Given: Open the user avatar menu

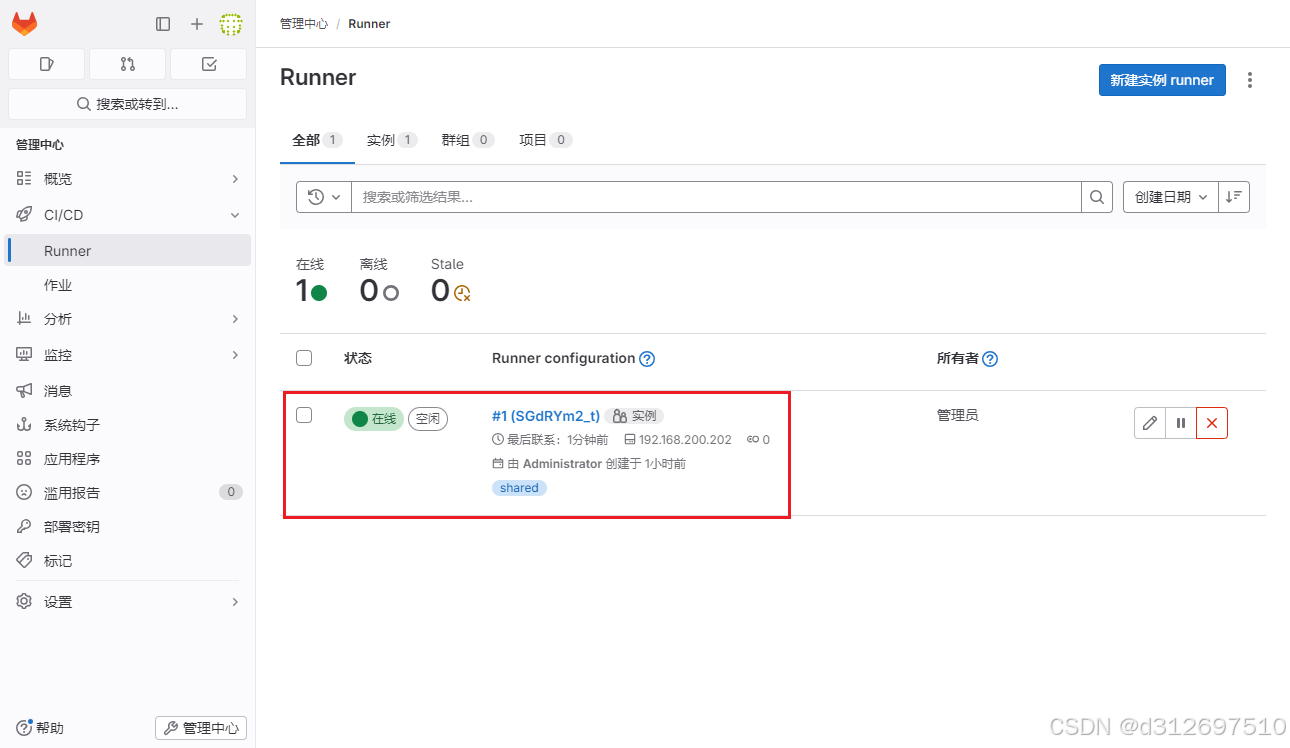Looking at the screenshot, I should [231, 23].
